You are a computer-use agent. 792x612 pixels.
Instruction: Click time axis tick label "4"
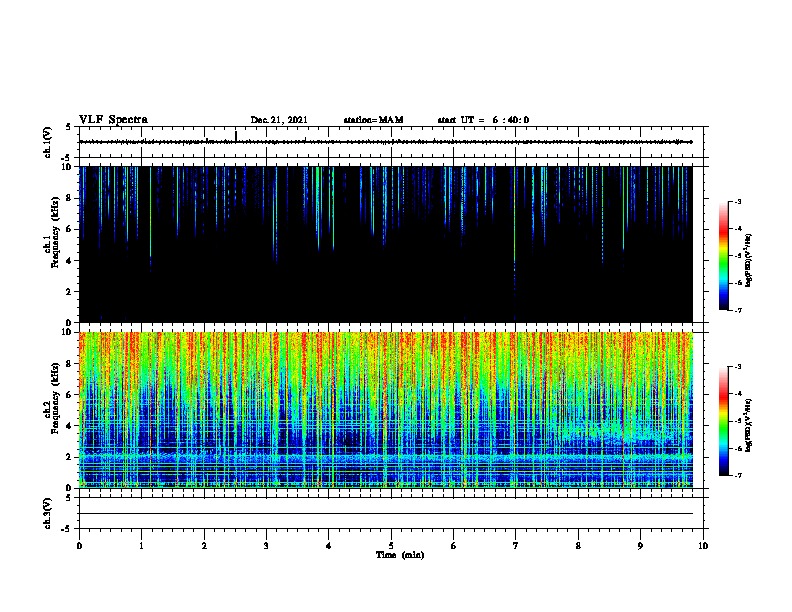pyautogui.click(x=329, y=545)
